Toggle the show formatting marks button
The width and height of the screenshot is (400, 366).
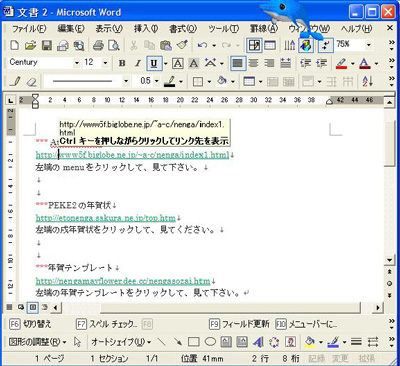point(325,45)
